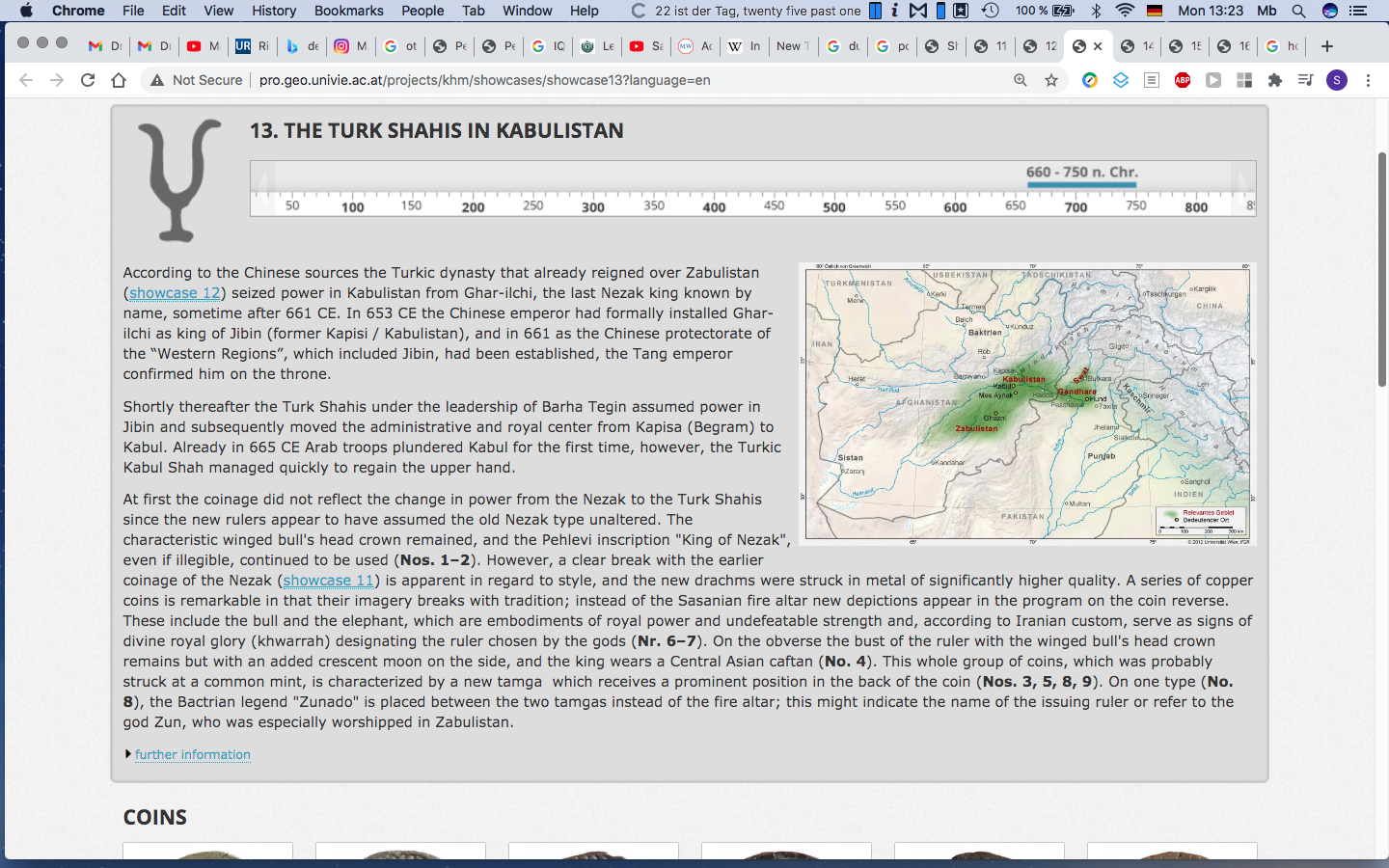
Task: Switch to the first YouTube tab
Action: [x=203, y=45]
